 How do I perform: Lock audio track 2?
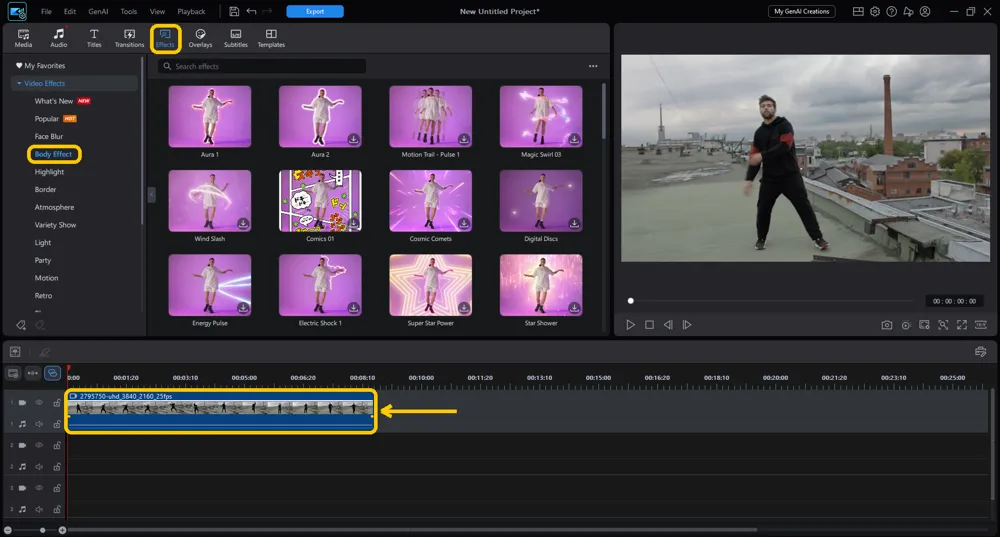point(57,467)
